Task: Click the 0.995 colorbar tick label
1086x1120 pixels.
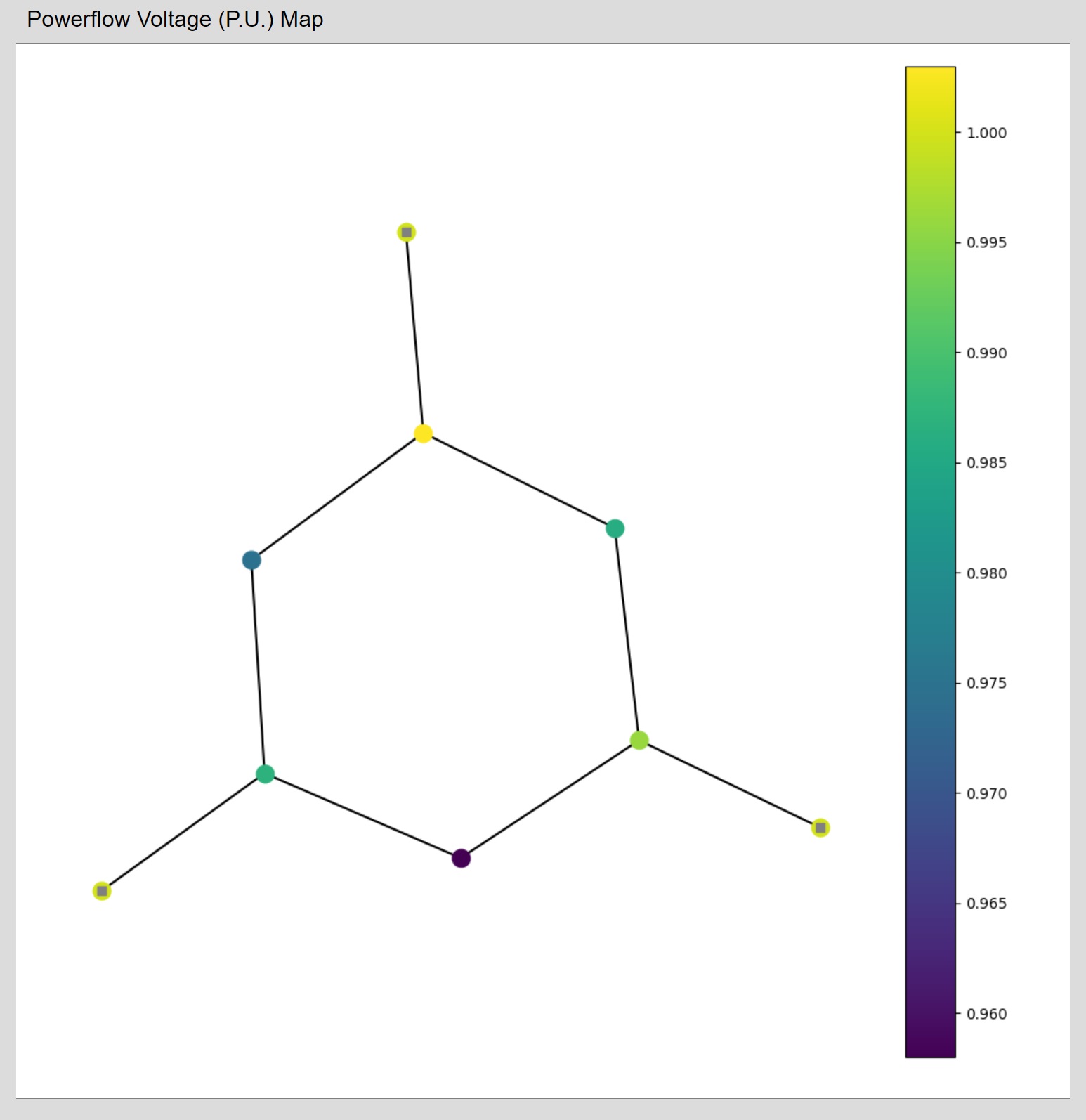Action: click(x=986, y=242)
